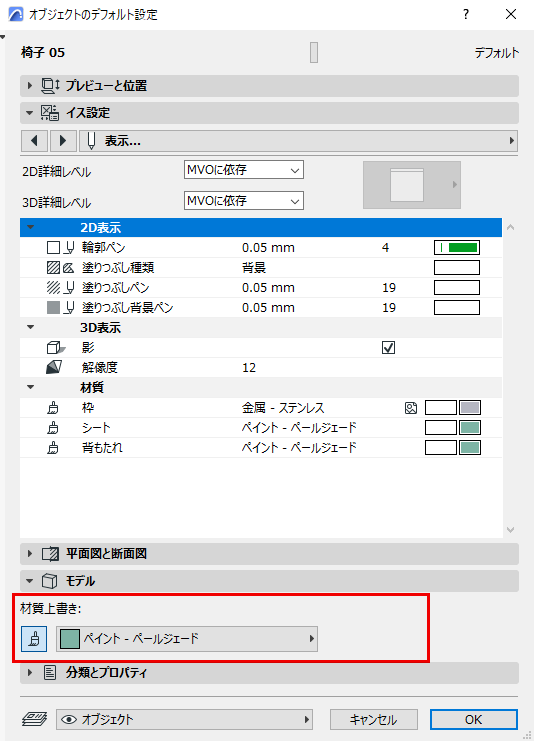Open the 2D詳細レベル dropdown
534x741 pixels.
243,170
